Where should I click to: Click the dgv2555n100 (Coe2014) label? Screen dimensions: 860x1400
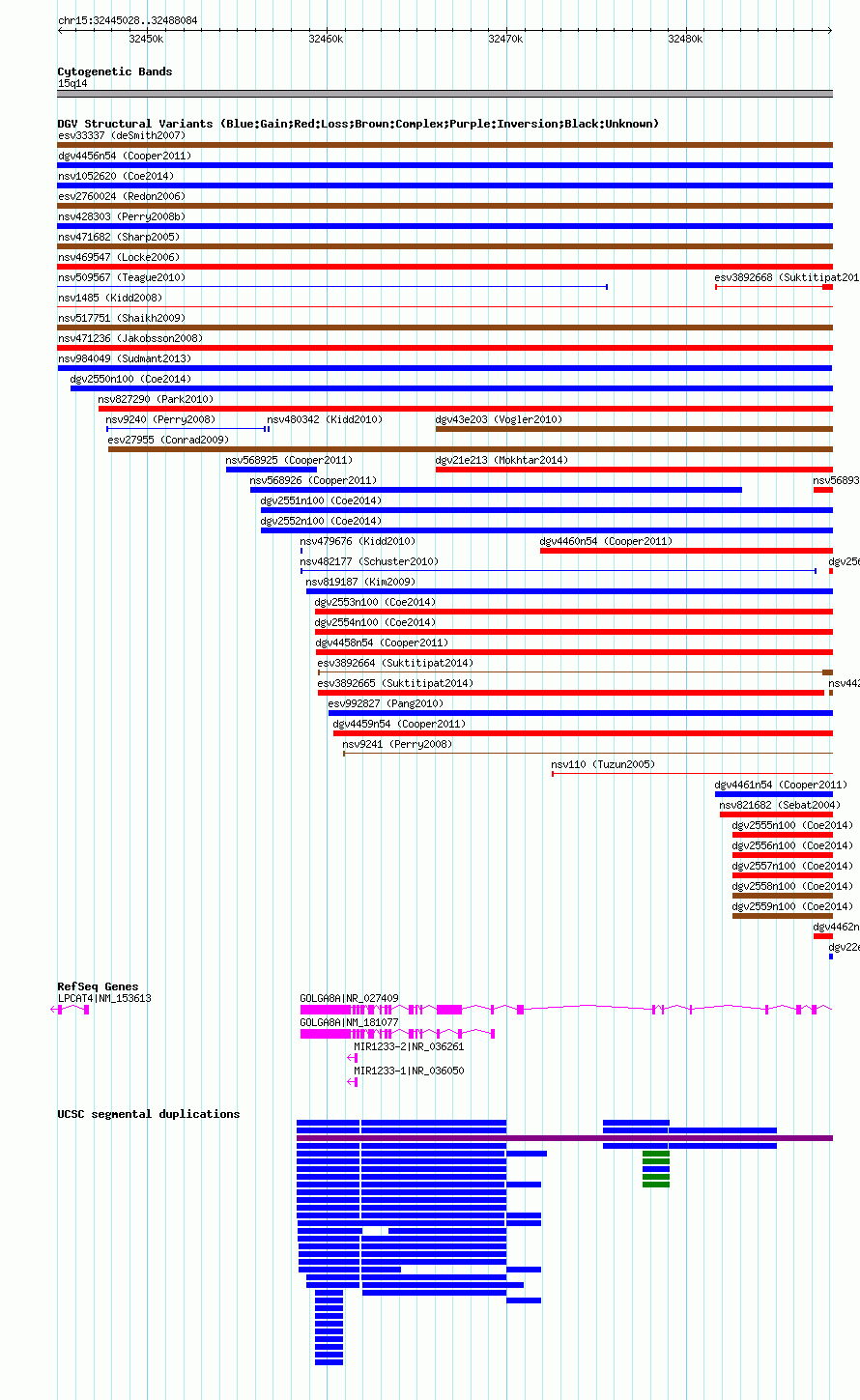(792, 825)
